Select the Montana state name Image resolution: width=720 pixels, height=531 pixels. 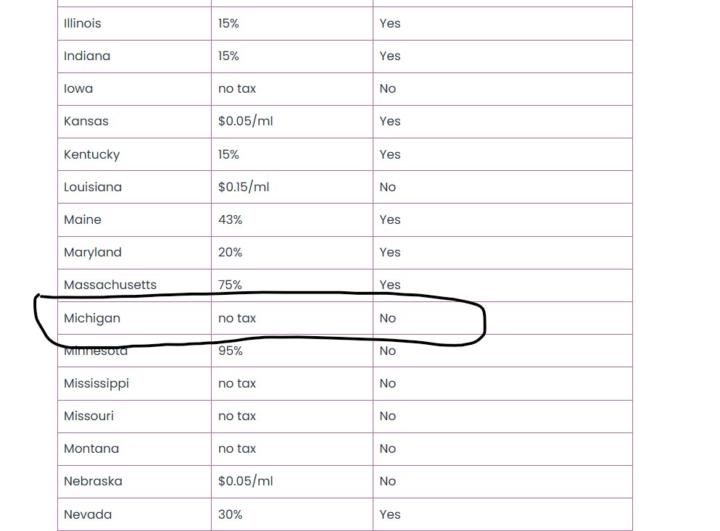coord(91,449)
